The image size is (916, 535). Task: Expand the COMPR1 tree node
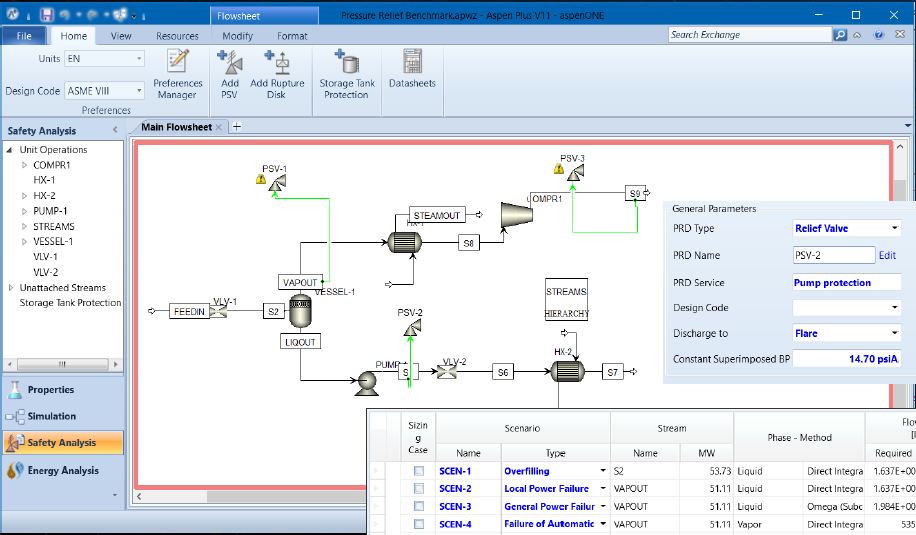tap(25, 165)
